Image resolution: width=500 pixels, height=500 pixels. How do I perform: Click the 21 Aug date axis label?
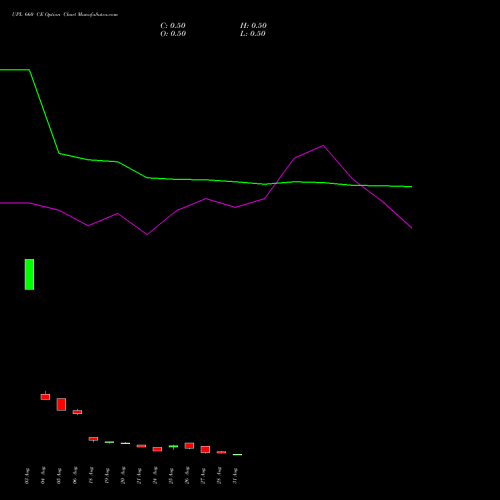139,476
